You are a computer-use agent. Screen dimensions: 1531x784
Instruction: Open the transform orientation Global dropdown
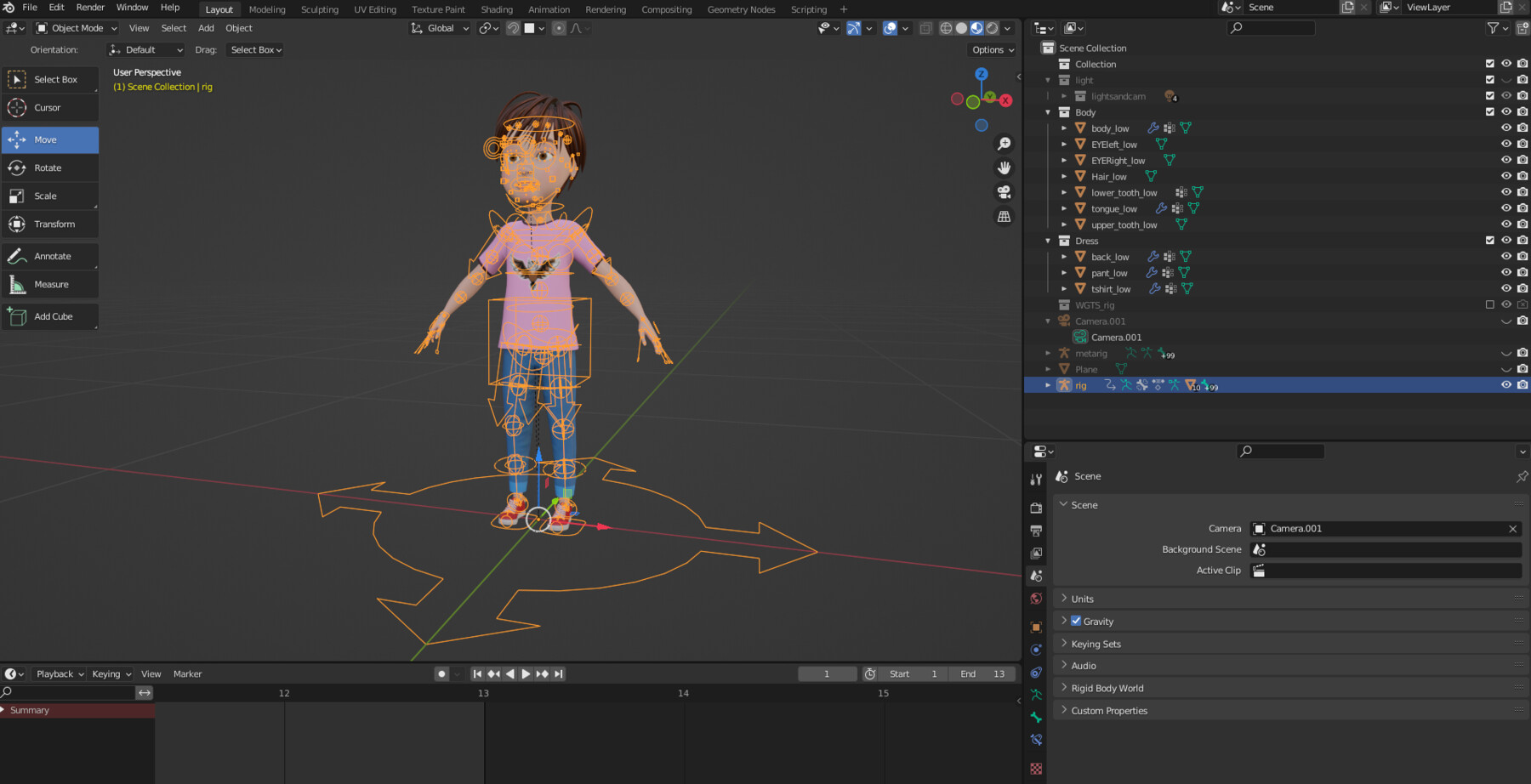pos(439,28)
